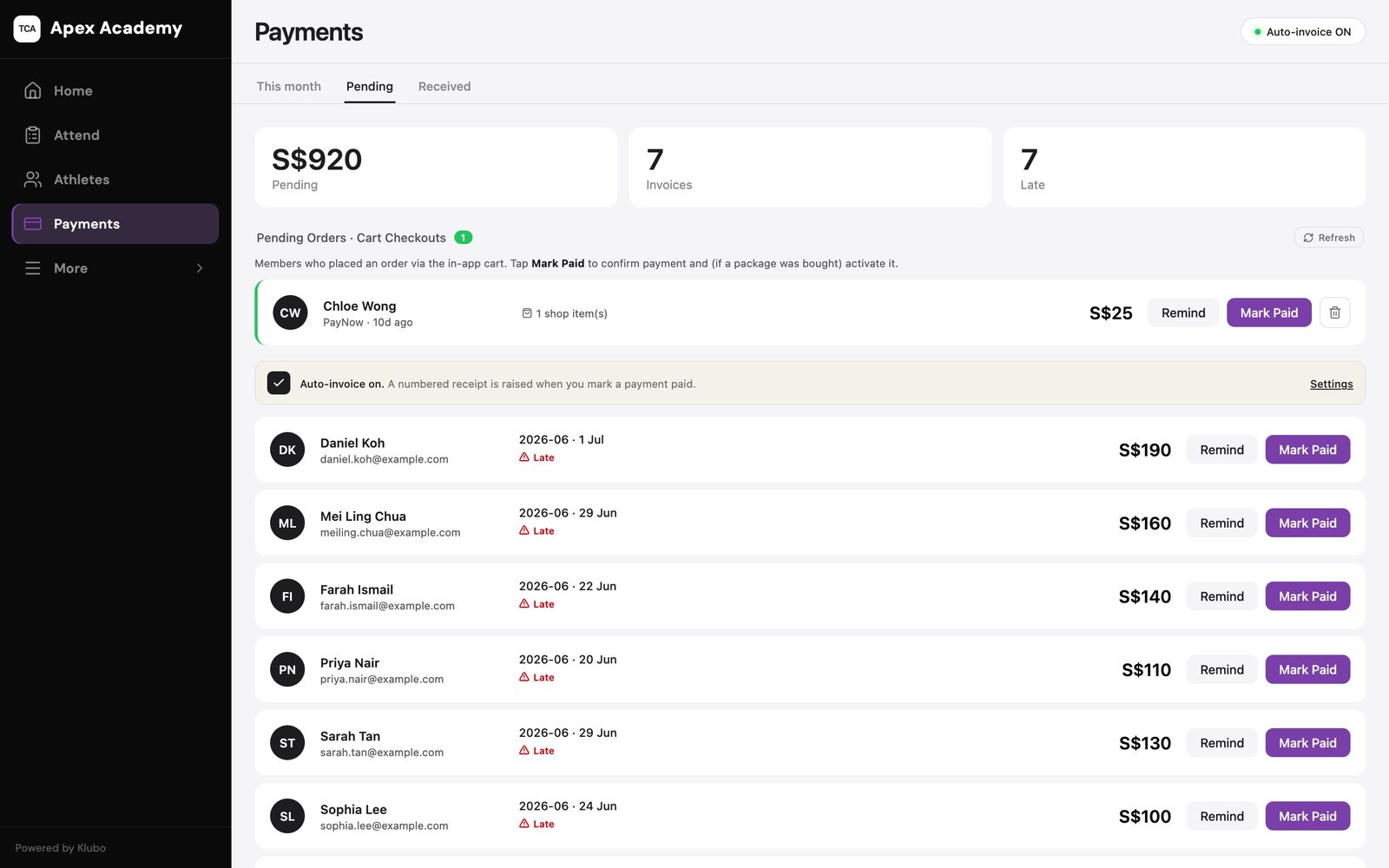Click the DK avatar for Daniel Koh
Screen dimensions: 1389x868
[x=287, y=450]
